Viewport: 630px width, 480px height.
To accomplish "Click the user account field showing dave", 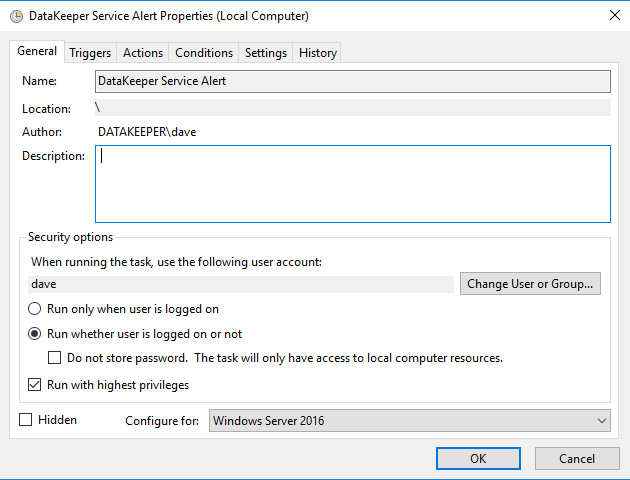I will (240, 284).
